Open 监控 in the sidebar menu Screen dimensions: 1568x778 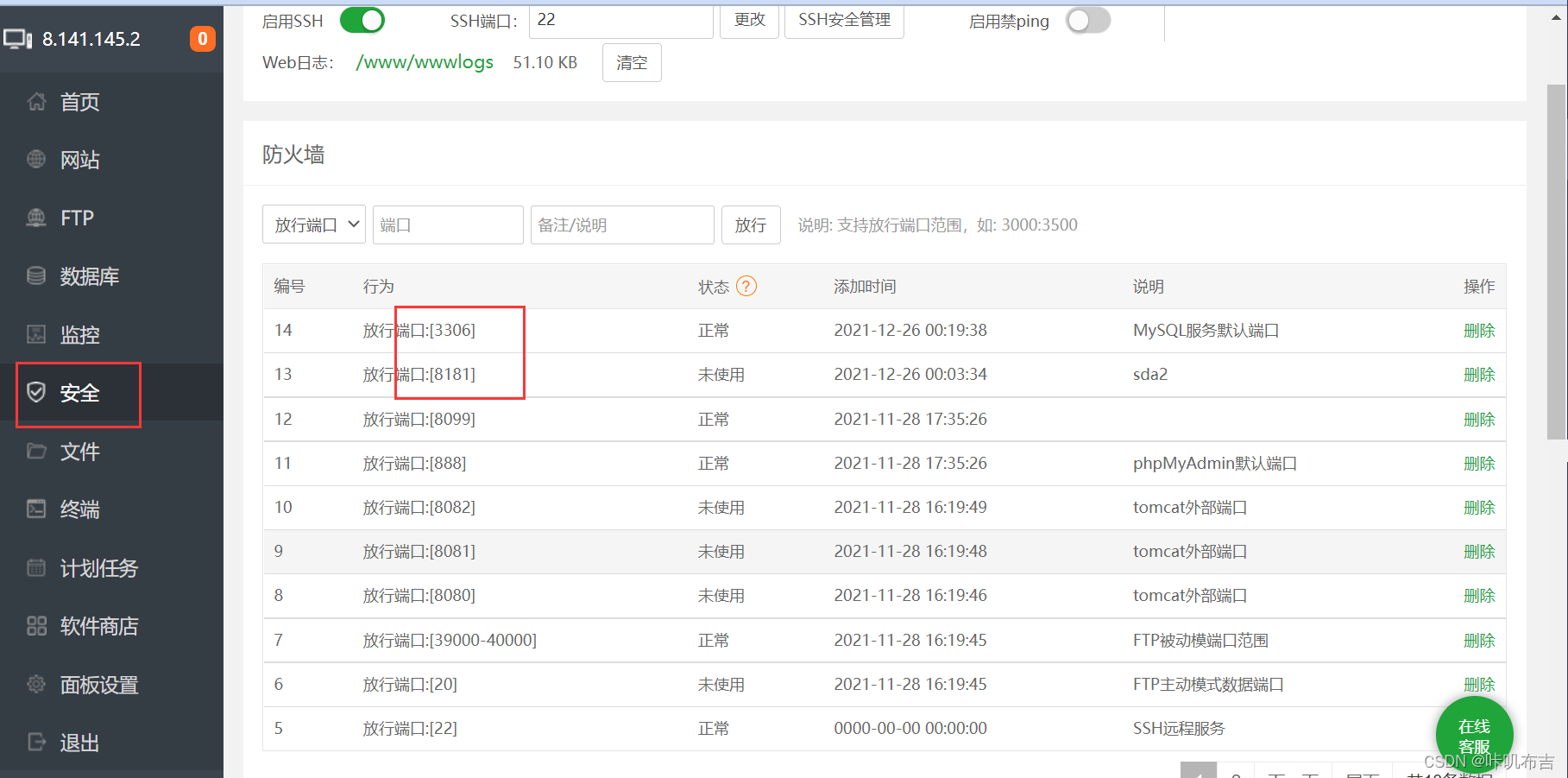pyautogui.click(x=79, y=334)
